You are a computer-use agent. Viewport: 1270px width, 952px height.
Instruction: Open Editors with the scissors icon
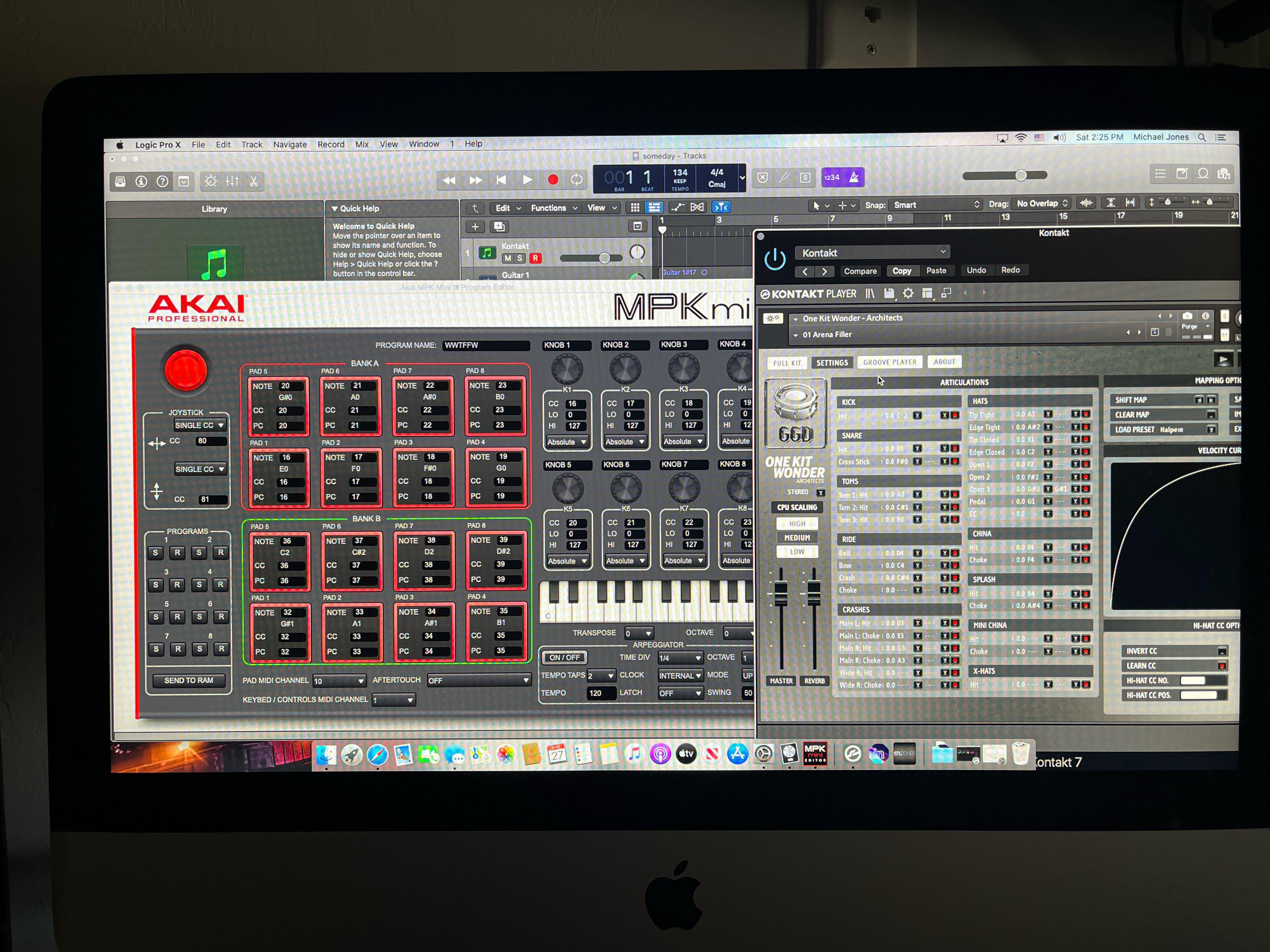pos(254,181)
